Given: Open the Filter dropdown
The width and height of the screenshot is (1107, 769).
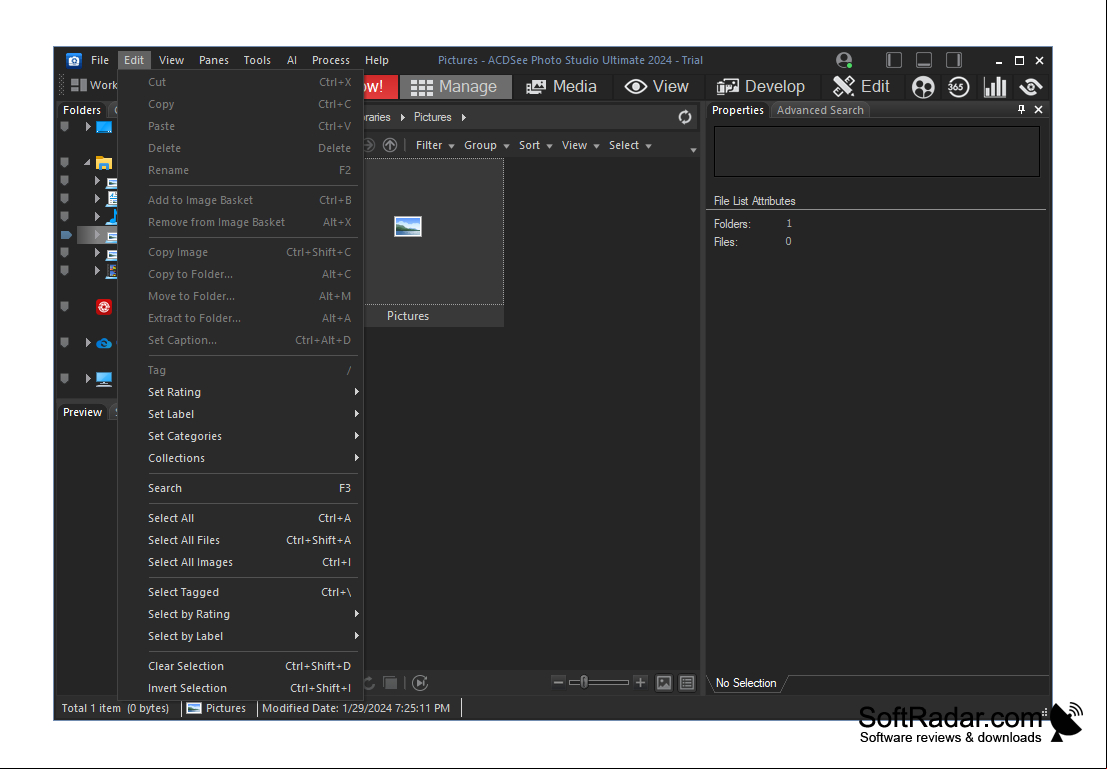Looking at the screenshot, I should [435, 145].
